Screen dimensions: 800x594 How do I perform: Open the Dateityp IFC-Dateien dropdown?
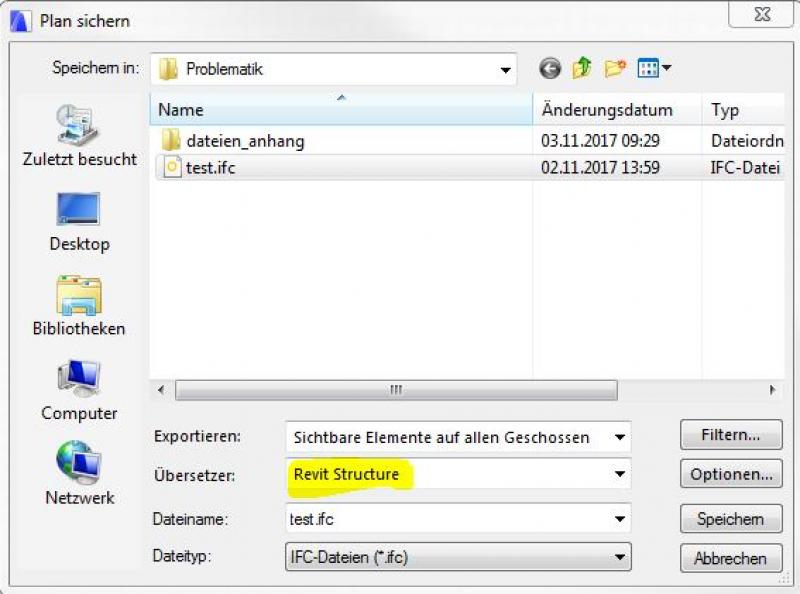(621, 557)
